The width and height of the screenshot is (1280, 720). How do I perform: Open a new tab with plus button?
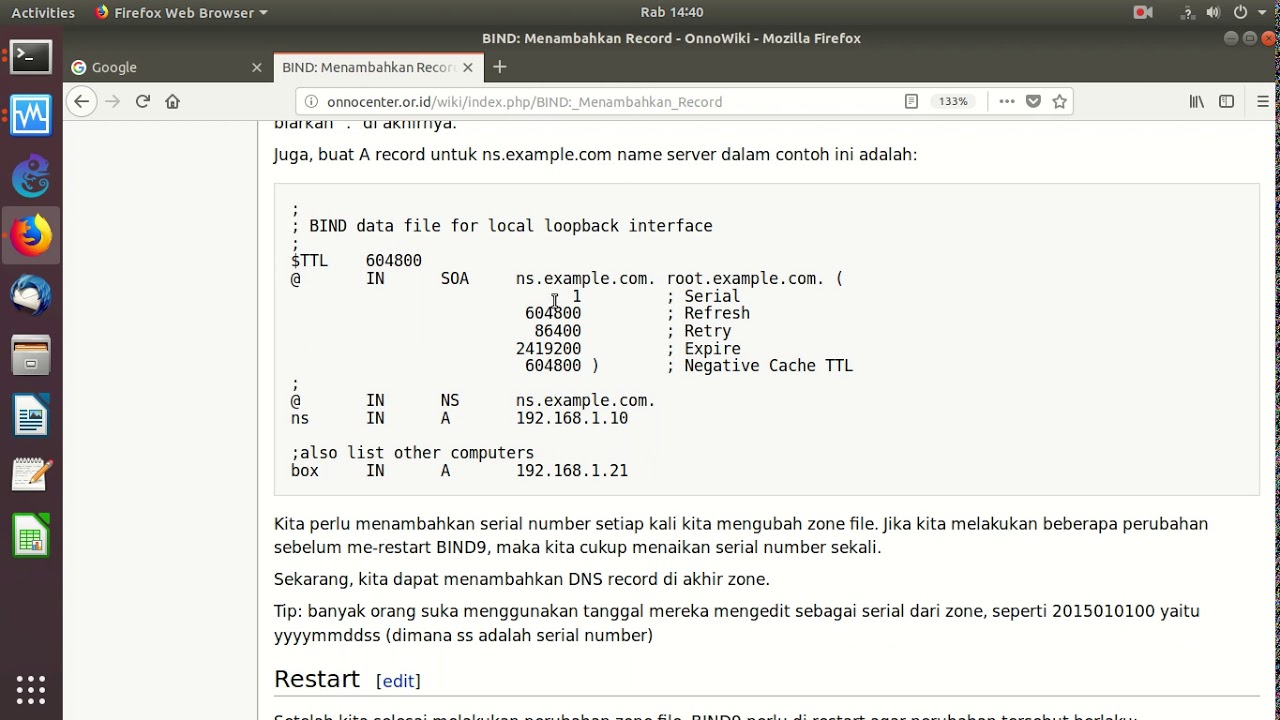coord(500,67)
